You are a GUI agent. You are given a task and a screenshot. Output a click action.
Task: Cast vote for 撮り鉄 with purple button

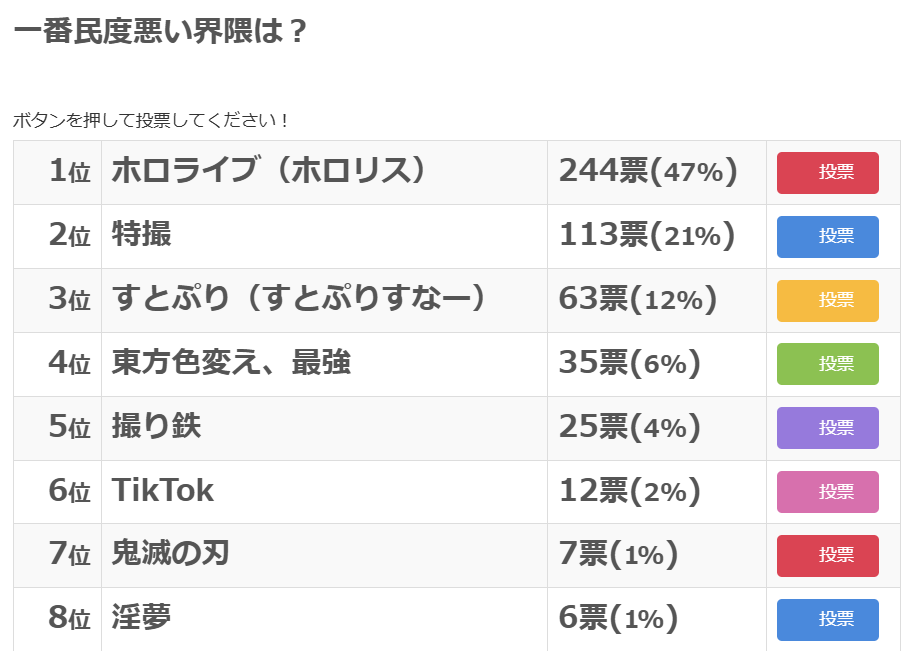827,428
